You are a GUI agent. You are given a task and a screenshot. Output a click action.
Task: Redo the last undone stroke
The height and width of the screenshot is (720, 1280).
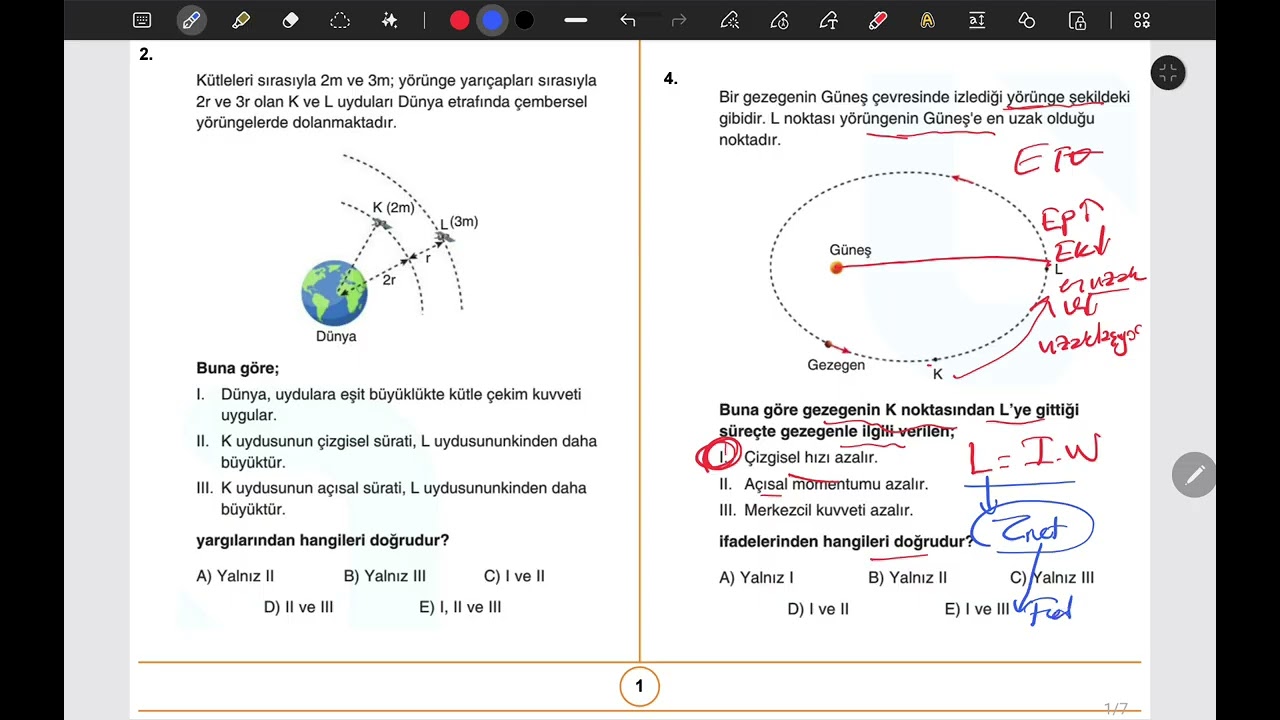click(679, 20)
